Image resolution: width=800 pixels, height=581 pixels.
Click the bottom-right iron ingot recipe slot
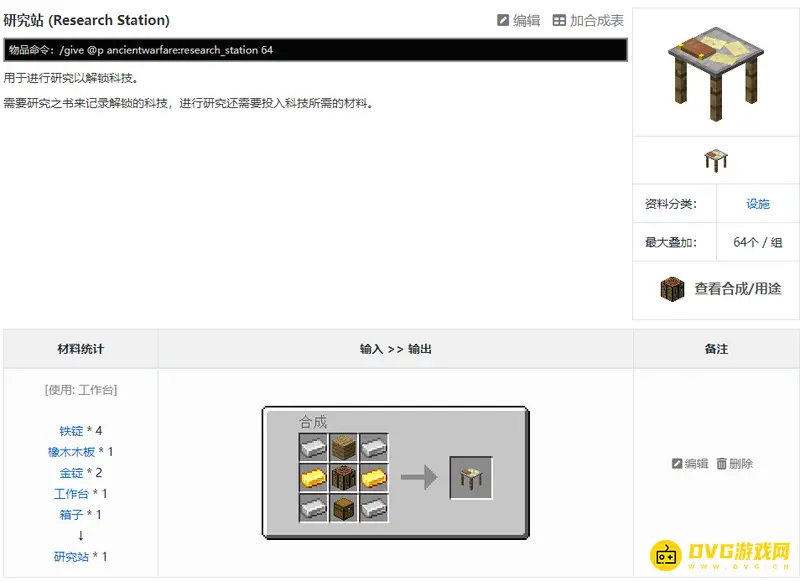click(374, 508)
